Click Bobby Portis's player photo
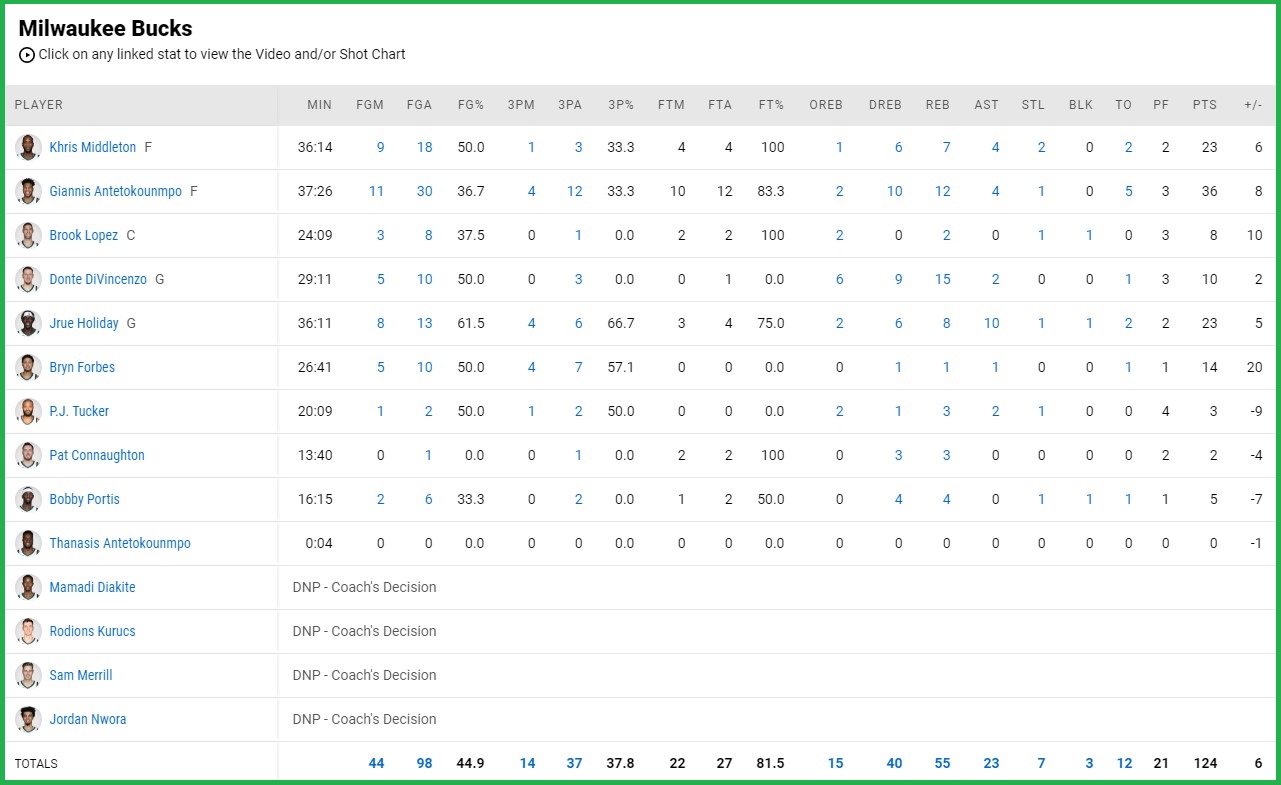This screenshot has height=785, width=1281. 28,499
